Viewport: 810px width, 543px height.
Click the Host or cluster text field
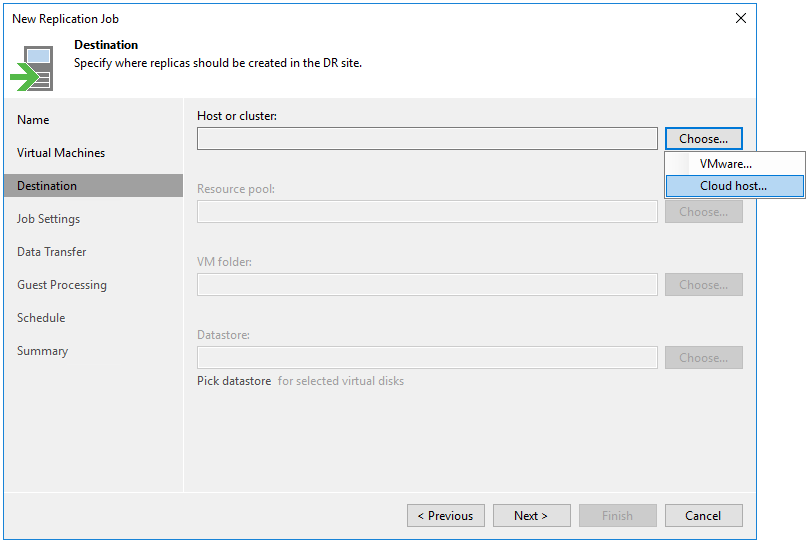click(427, 139)
